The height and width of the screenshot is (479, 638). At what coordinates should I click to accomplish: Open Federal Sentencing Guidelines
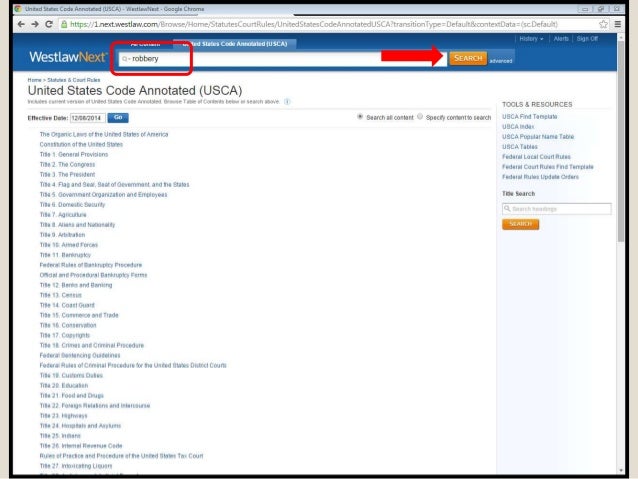click(x=80, y=355)
